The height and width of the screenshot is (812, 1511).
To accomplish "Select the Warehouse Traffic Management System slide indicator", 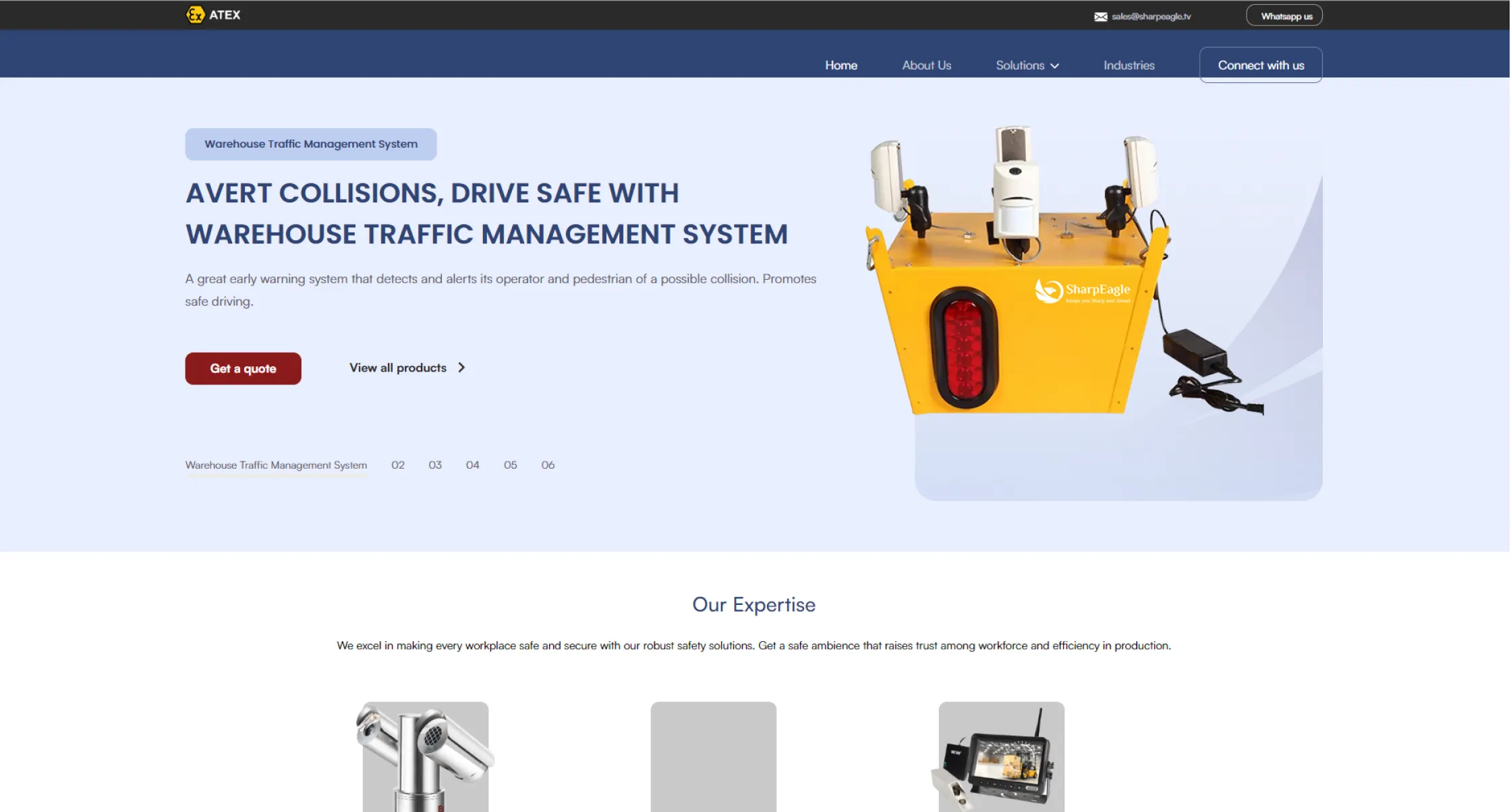I will (x=276, y=465).
